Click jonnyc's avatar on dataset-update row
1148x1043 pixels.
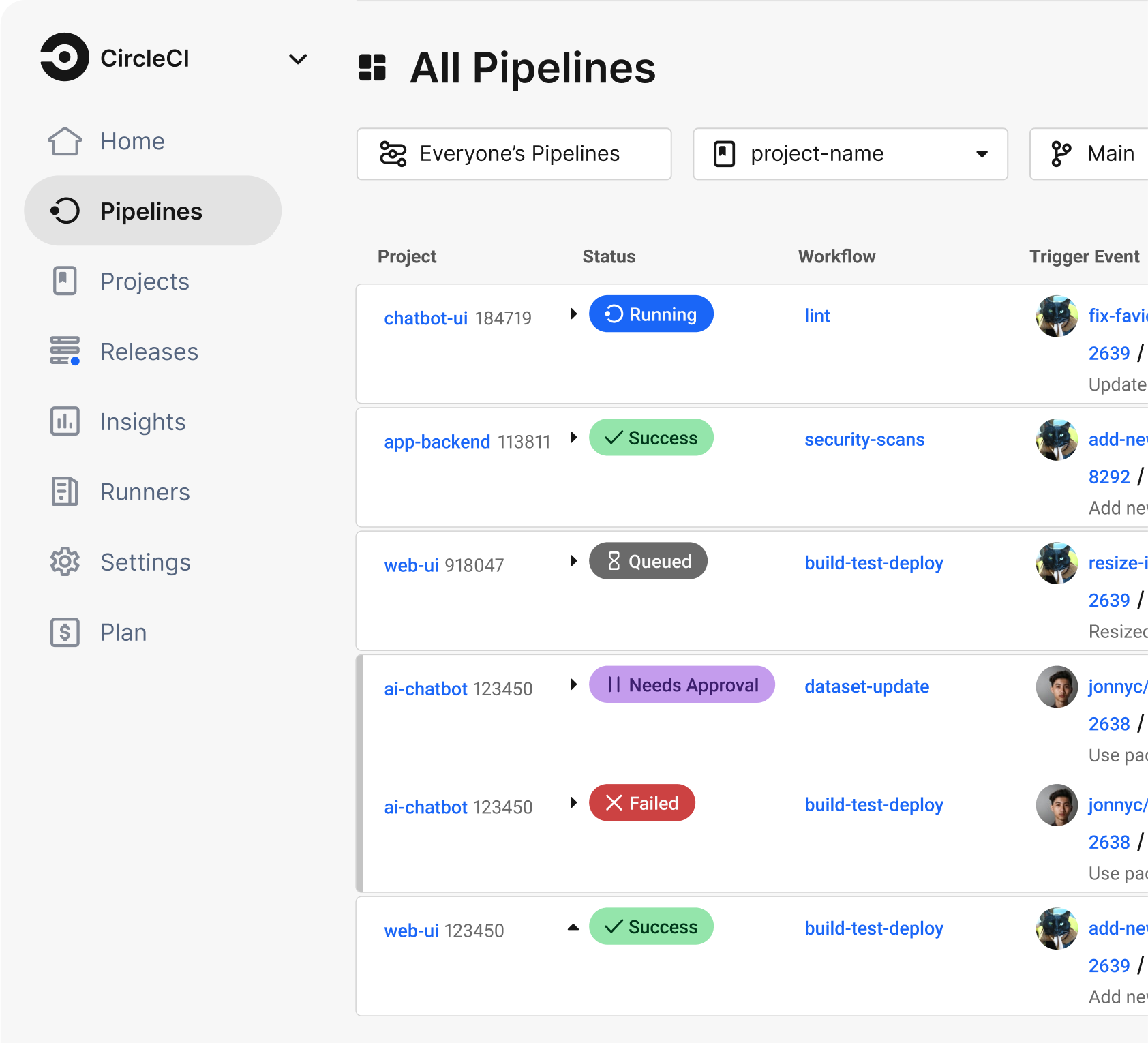(x=1056, y=687)
